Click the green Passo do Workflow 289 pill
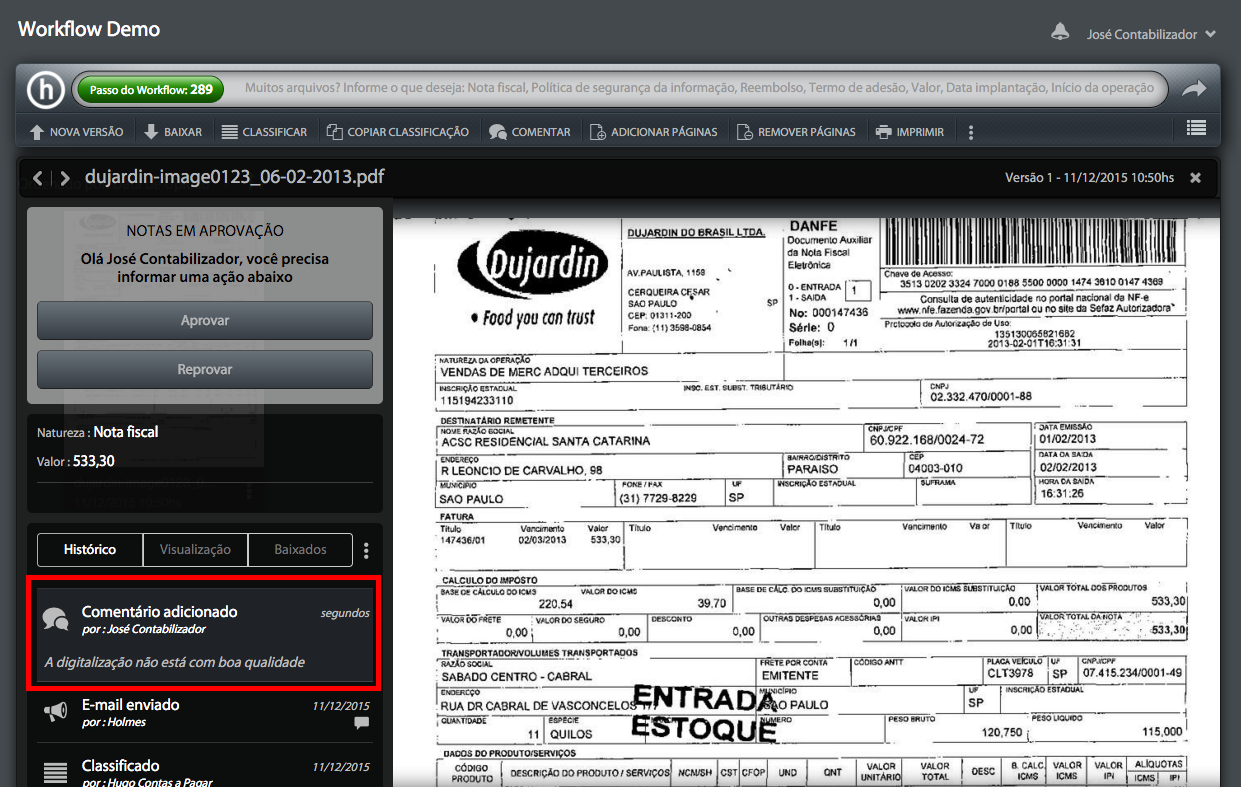 point(151,89)
